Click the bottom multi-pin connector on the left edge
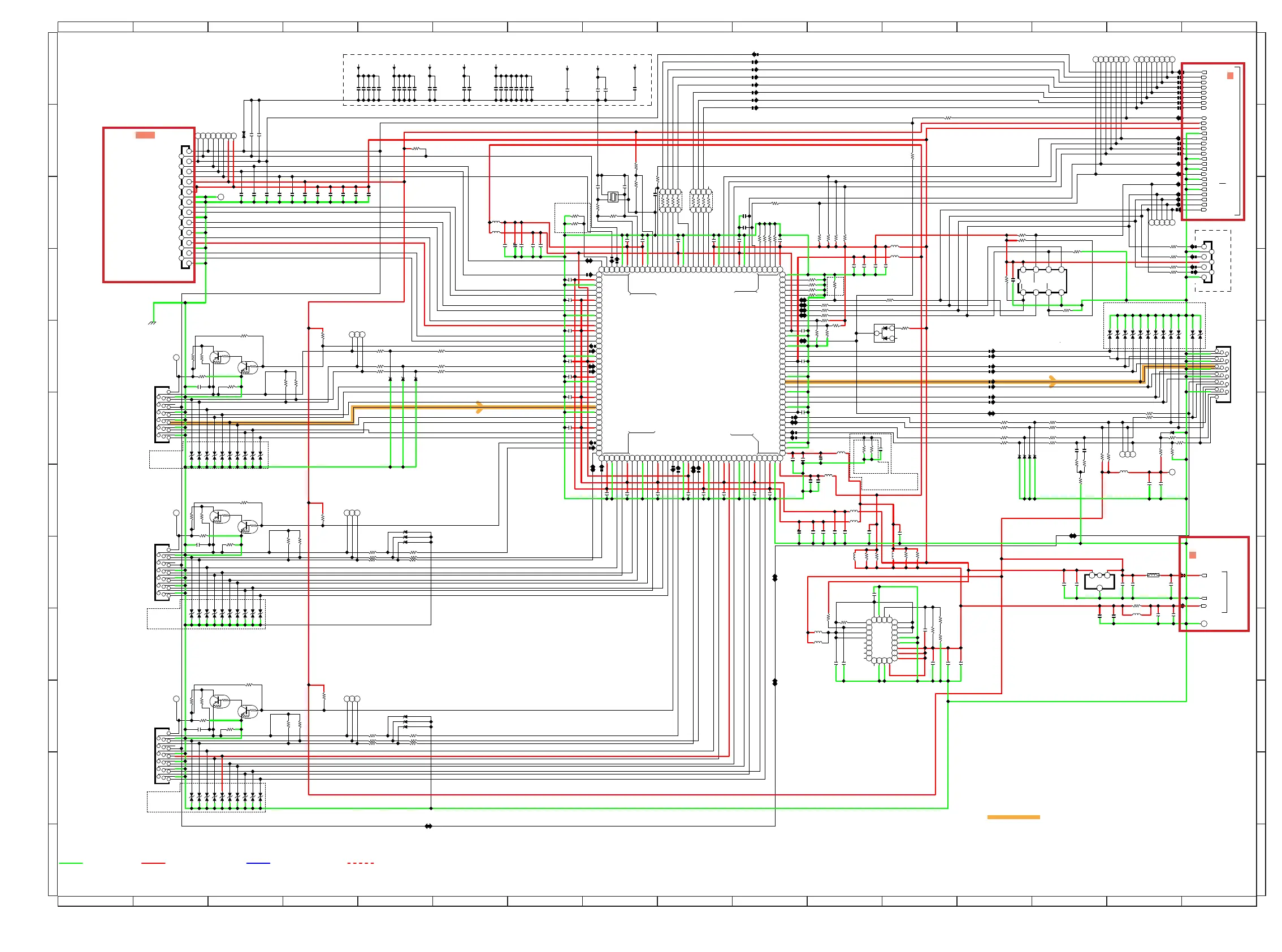 tap(163, 755)
